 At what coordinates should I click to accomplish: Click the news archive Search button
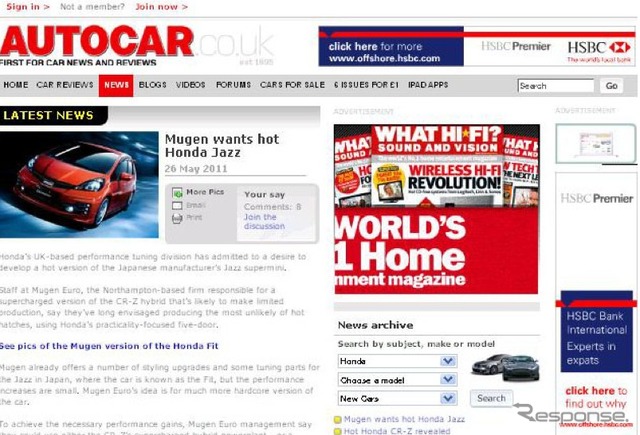(x=491, y=398)
